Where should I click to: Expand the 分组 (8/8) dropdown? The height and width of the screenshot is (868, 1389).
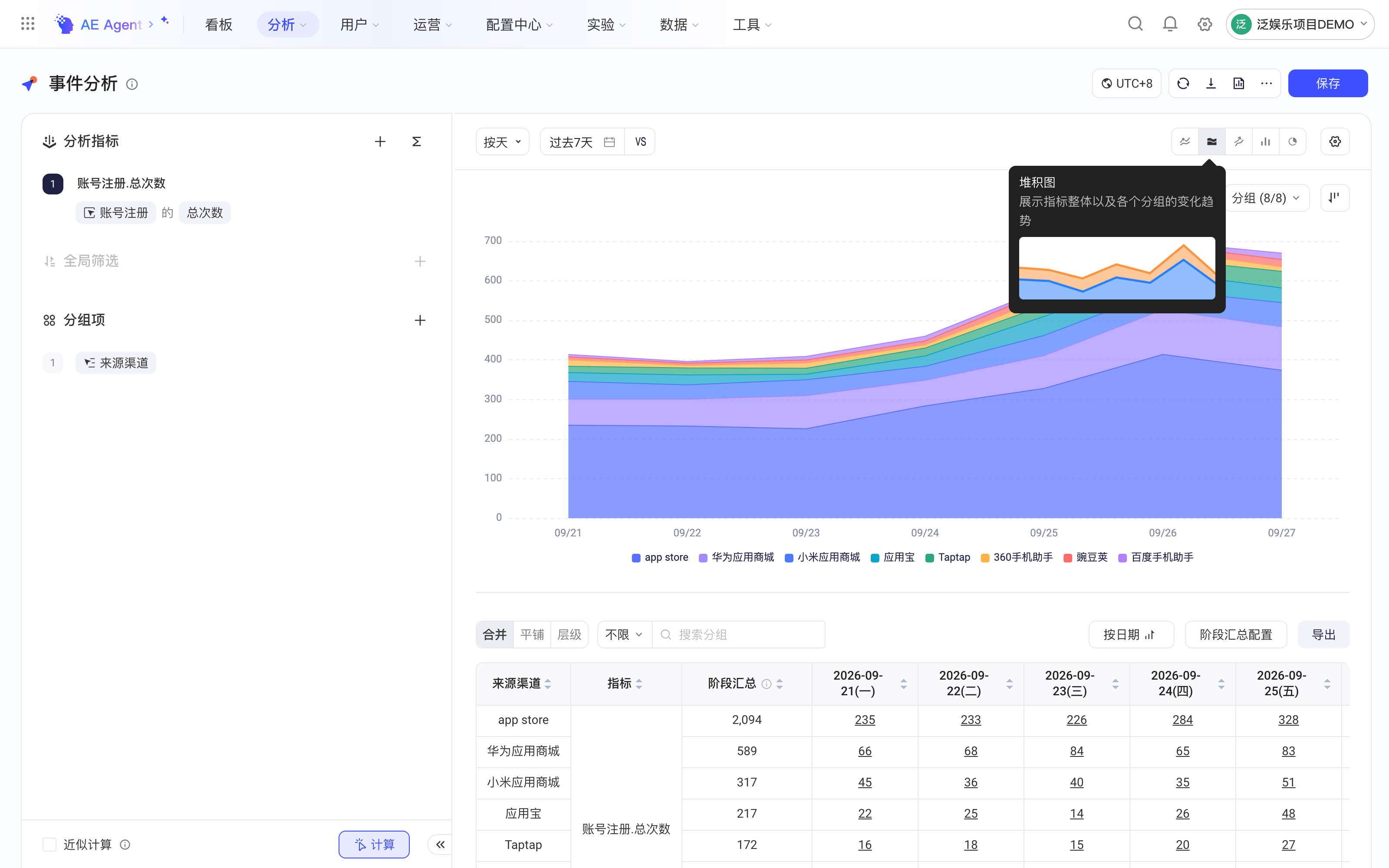tap(1267, 198)
